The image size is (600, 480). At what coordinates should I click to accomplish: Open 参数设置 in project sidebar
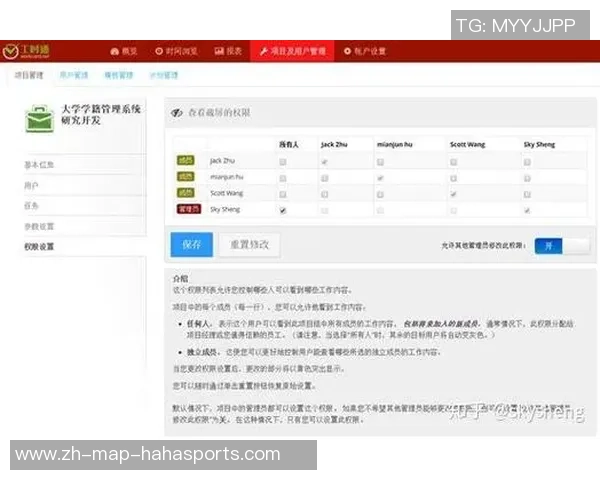(x=39, y=226)
